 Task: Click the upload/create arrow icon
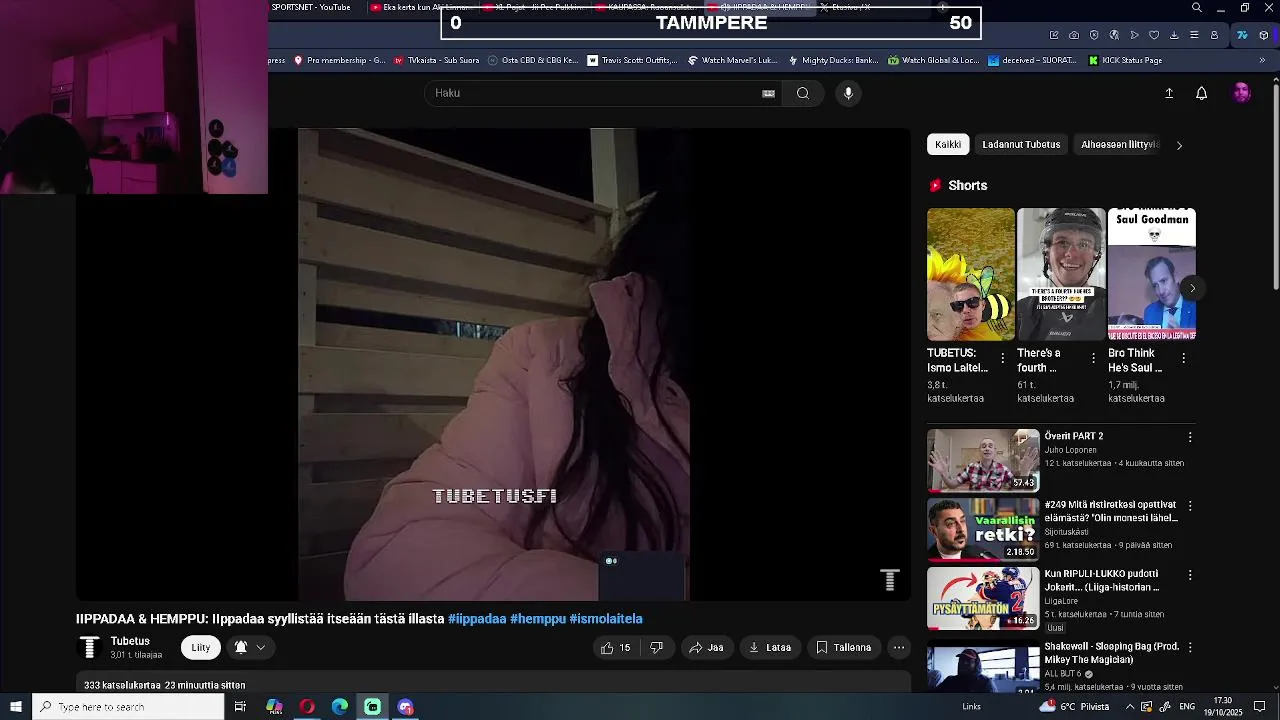pos(1169,93)
